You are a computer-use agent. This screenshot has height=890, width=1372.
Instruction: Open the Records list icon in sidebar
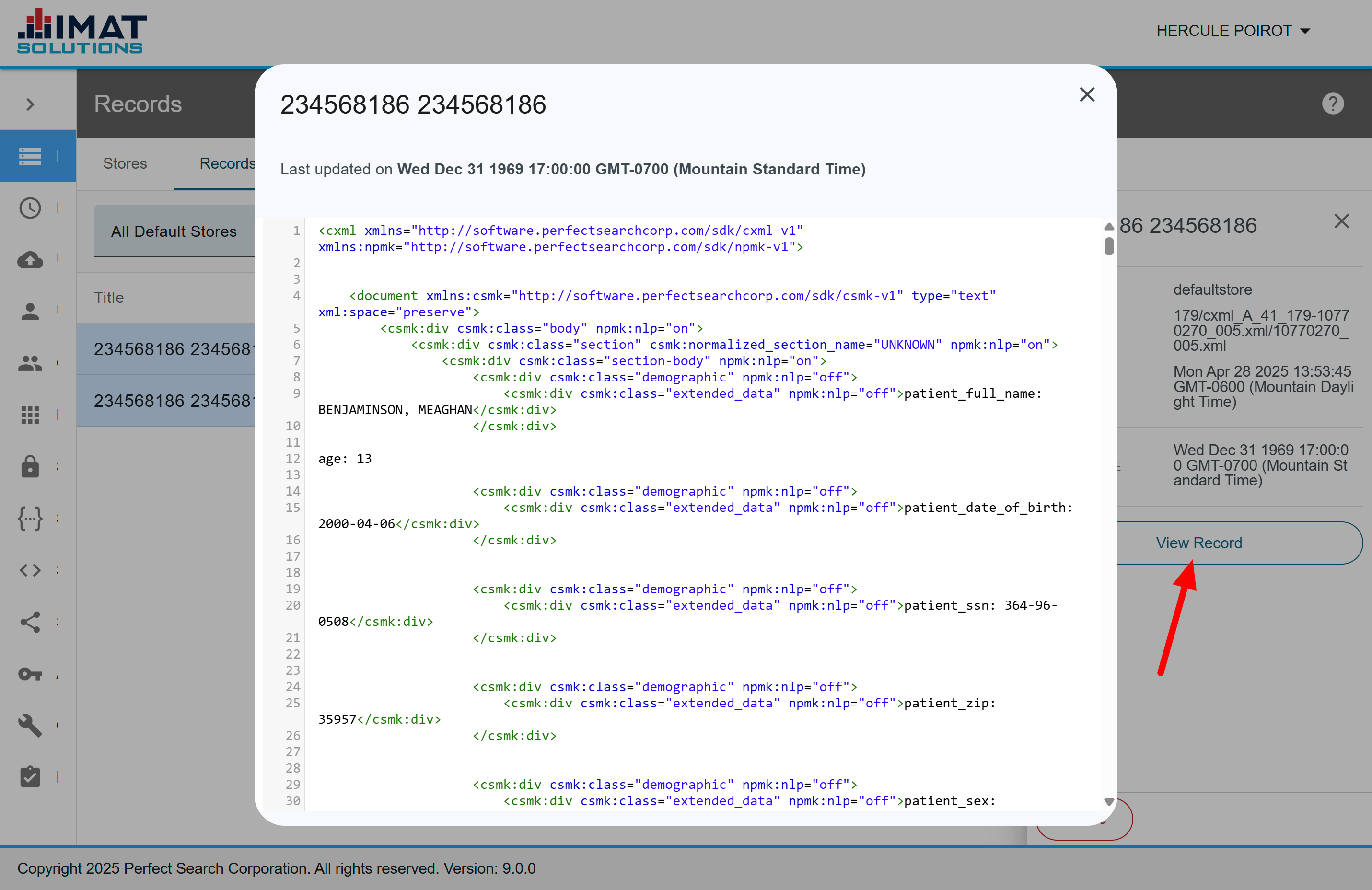[x=30, y=156]
